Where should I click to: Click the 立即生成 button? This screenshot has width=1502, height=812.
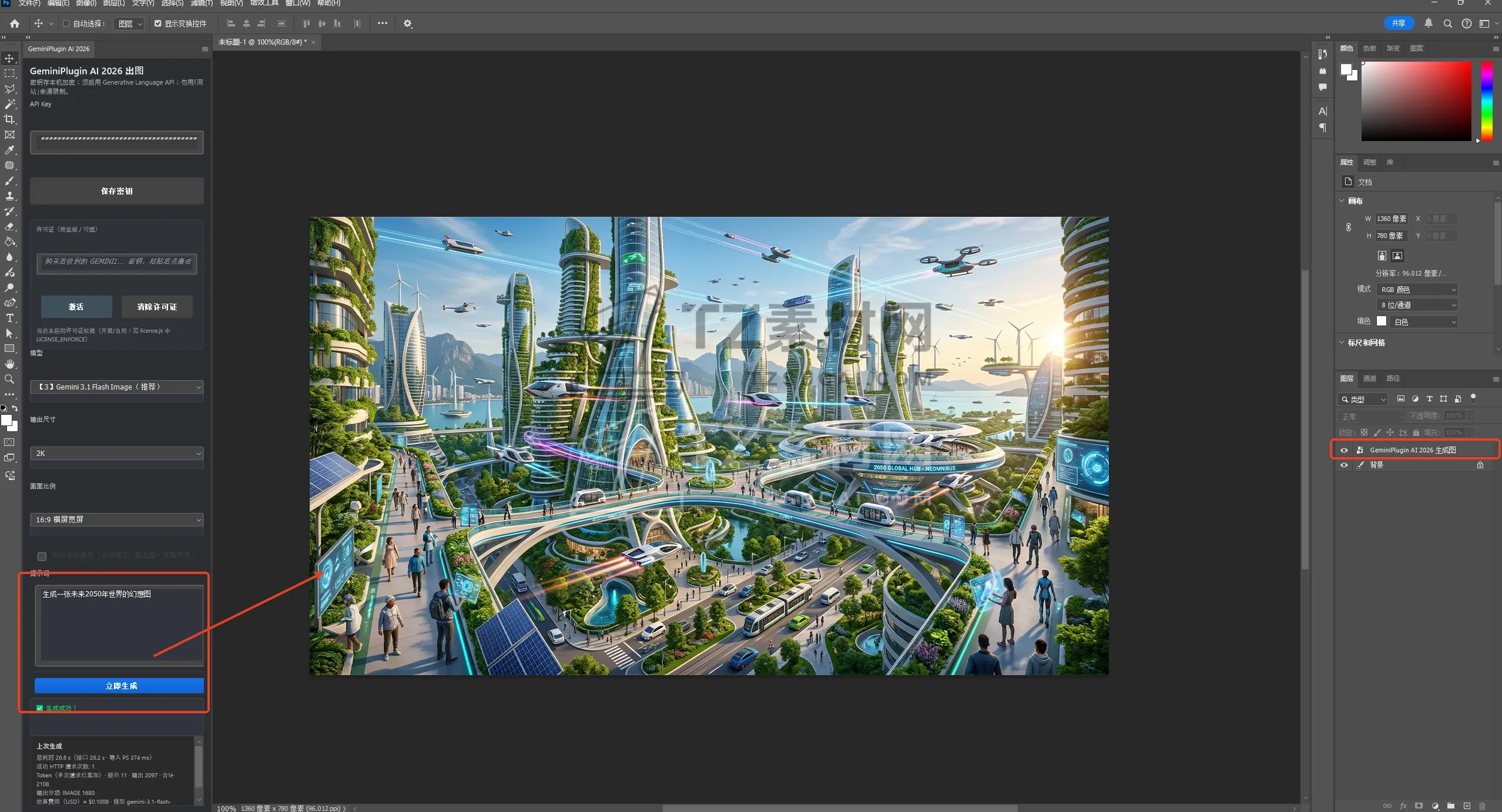pyautogui.click(x=119, y=686)
